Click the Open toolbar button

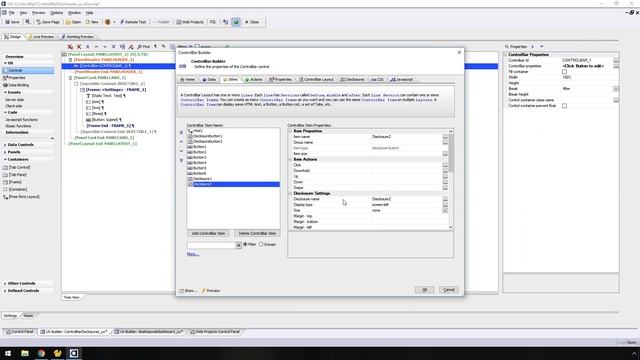click(73, 22)
